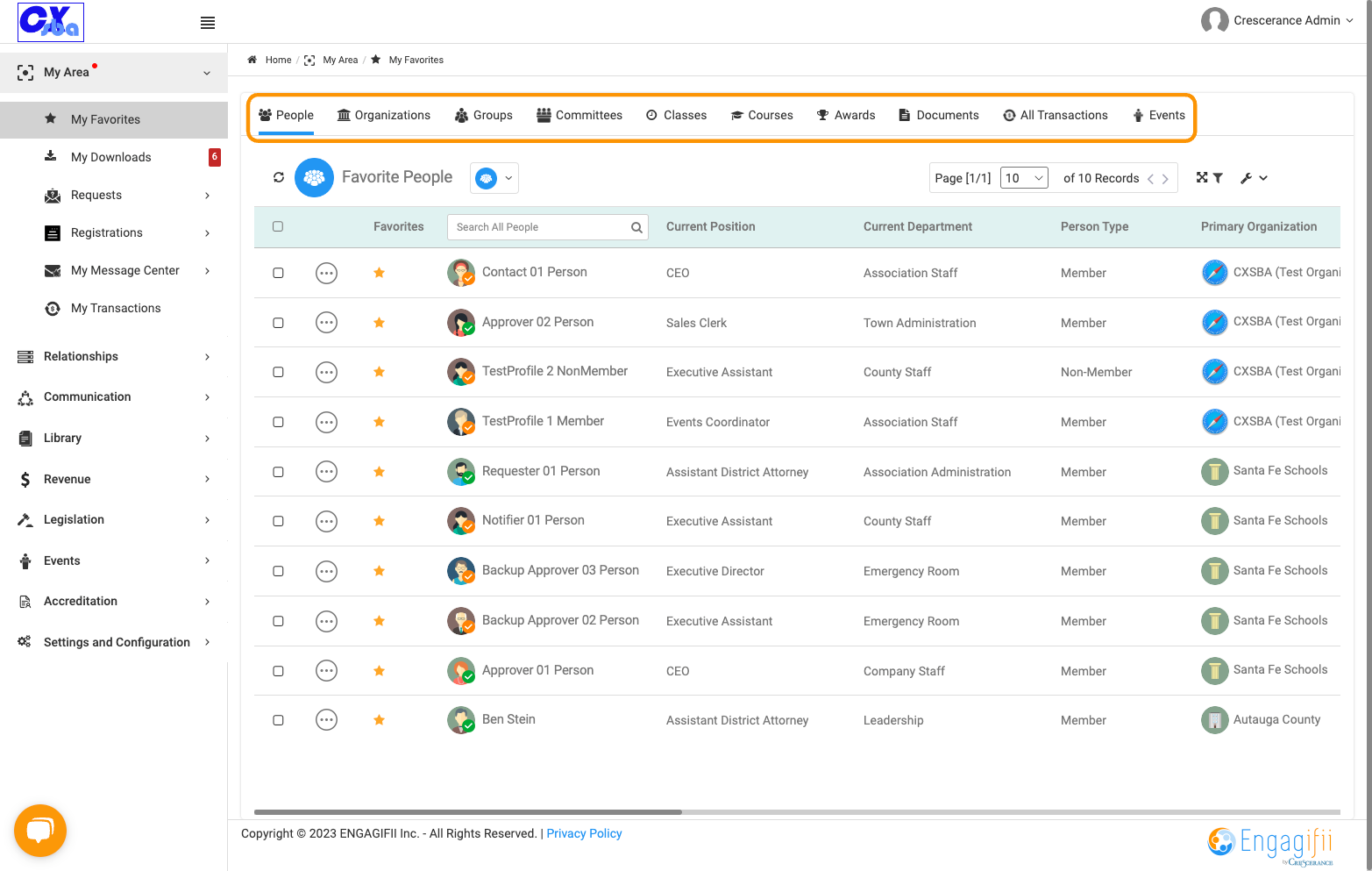Open TestProfile 1 Member profile
Viewport: 1372px width, 871px height.
pos(543,421)
